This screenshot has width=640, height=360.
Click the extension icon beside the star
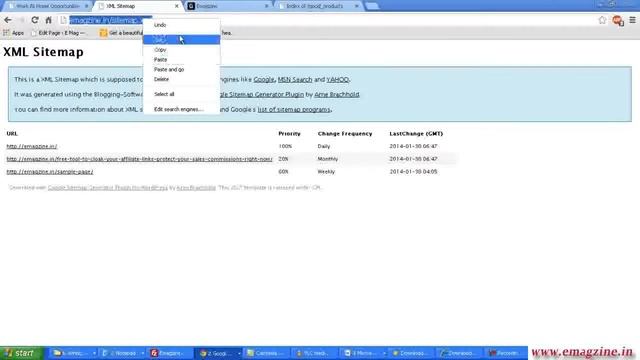[x=618, y=20]
